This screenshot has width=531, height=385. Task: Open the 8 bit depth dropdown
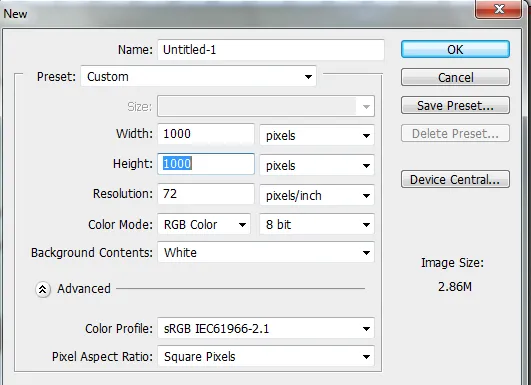point(317,224)
